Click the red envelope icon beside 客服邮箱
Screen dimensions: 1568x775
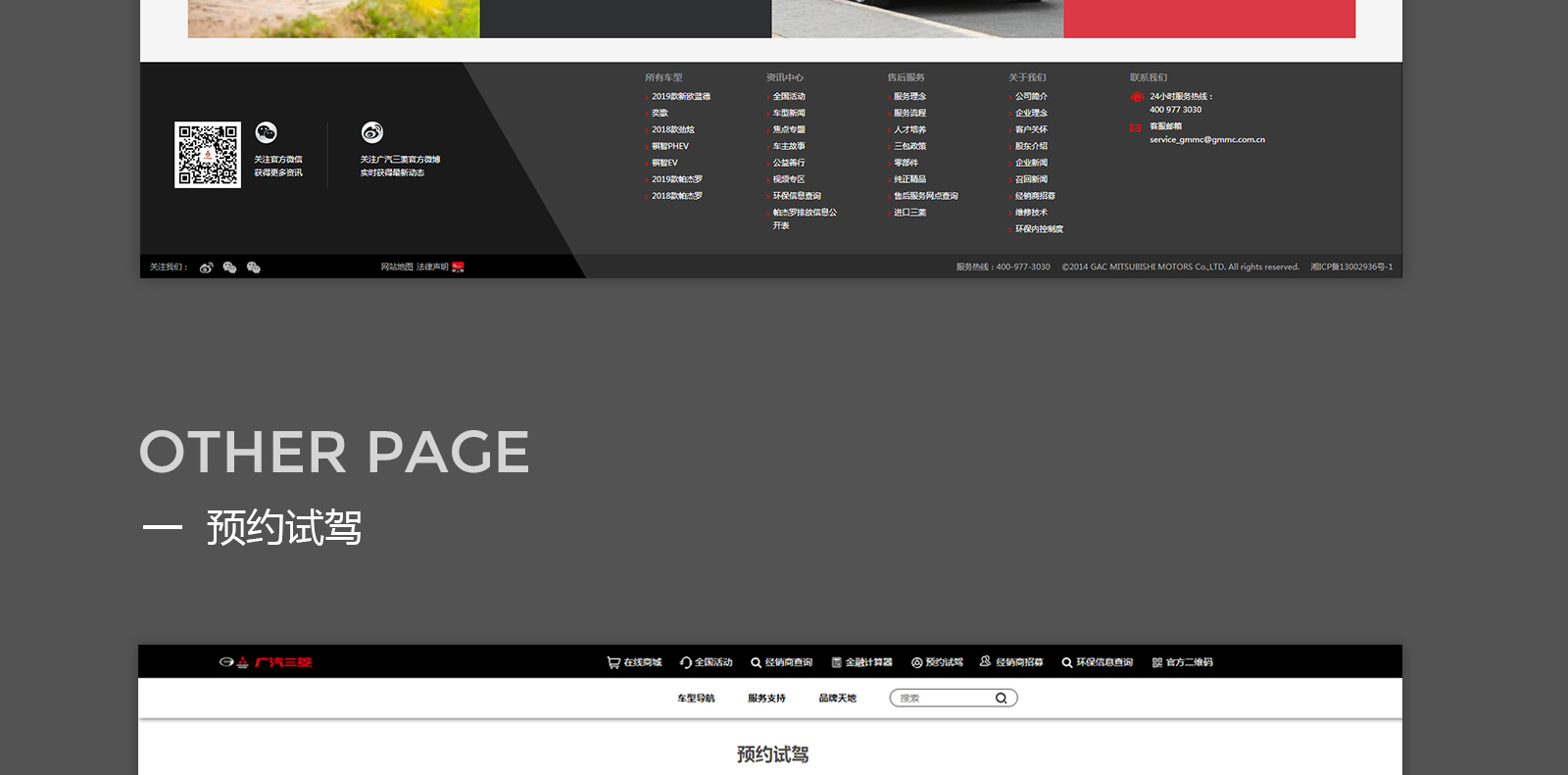pyautogui.click(x=1136, y=127)
